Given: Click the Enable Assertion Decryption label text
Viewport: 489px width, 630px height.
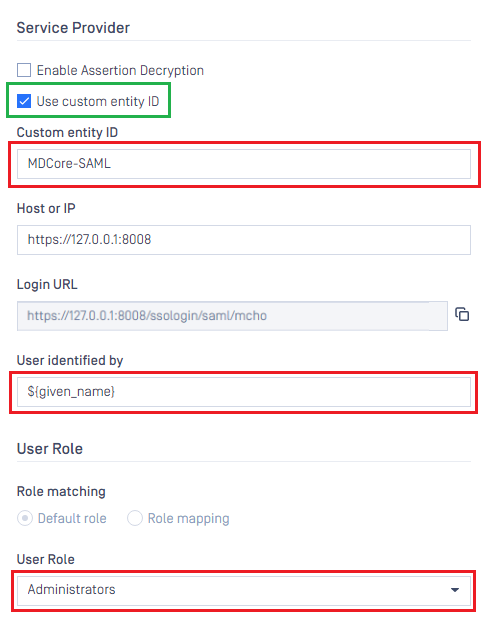Looking at the screenshot, I should 120,70.
